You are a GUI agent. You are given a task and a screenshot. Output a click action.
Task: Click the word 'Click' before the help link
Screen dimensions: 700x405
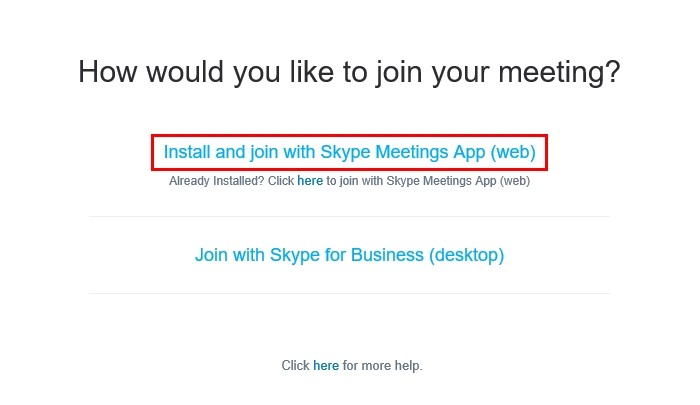tap(295, 366)
